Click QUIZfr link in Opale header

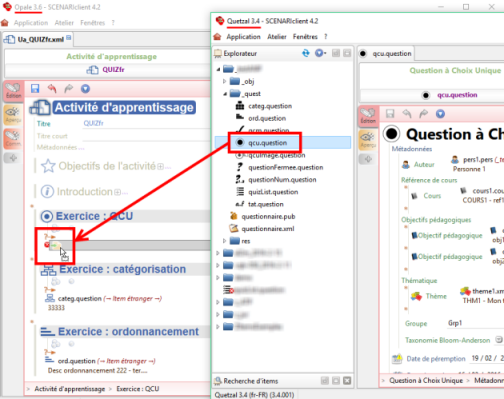point(113,70)
